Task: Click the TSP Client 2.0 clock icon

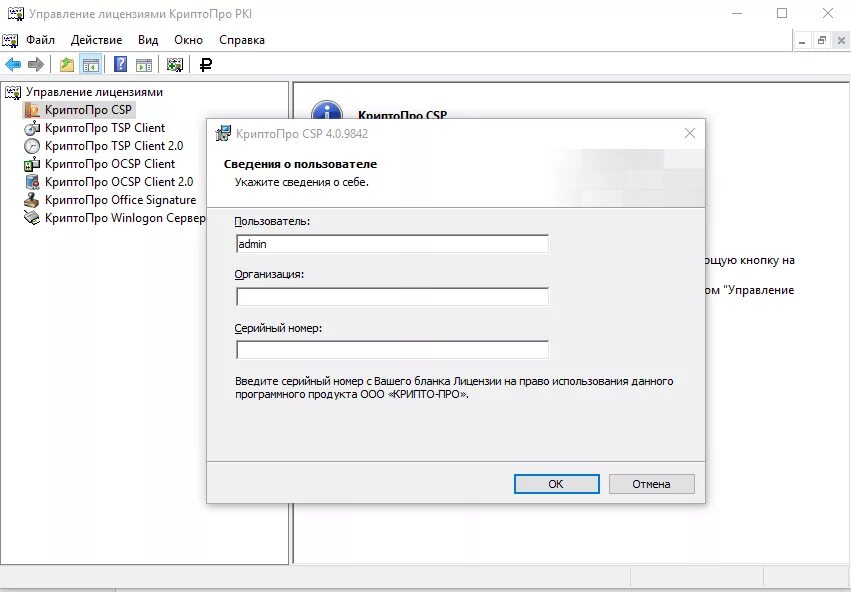Action: (32, 146)
